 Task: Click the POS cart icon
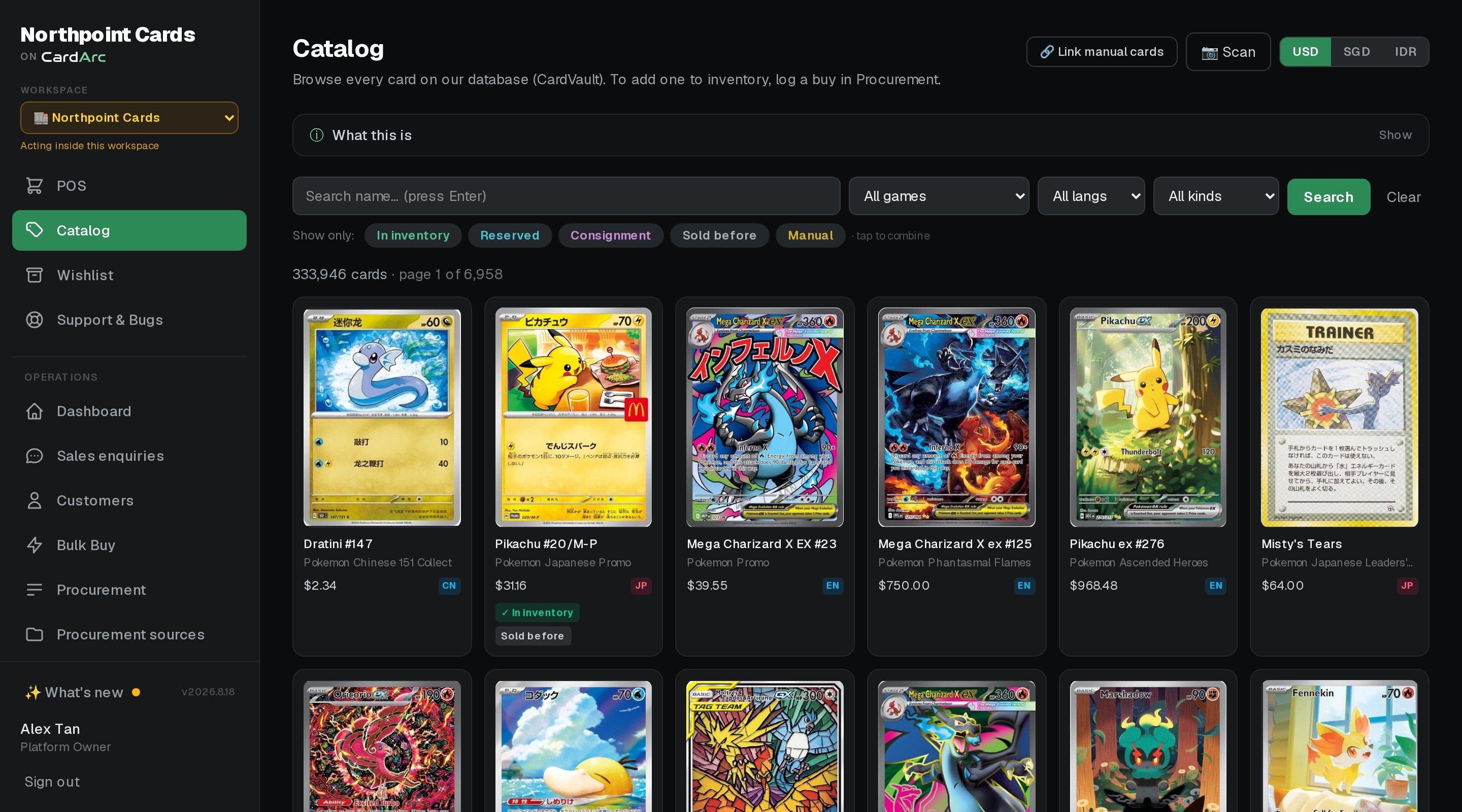coord(35,186)
